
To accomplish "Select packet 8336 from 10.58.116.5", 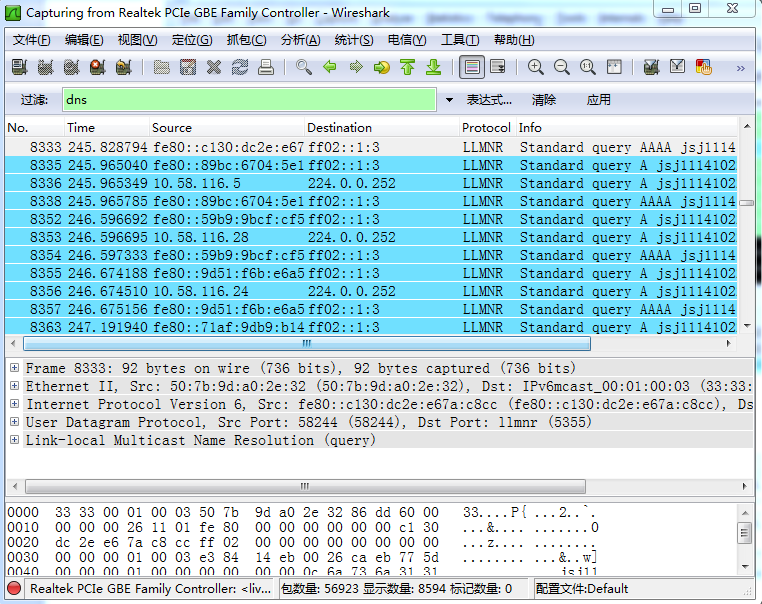I will click(371, 183).
